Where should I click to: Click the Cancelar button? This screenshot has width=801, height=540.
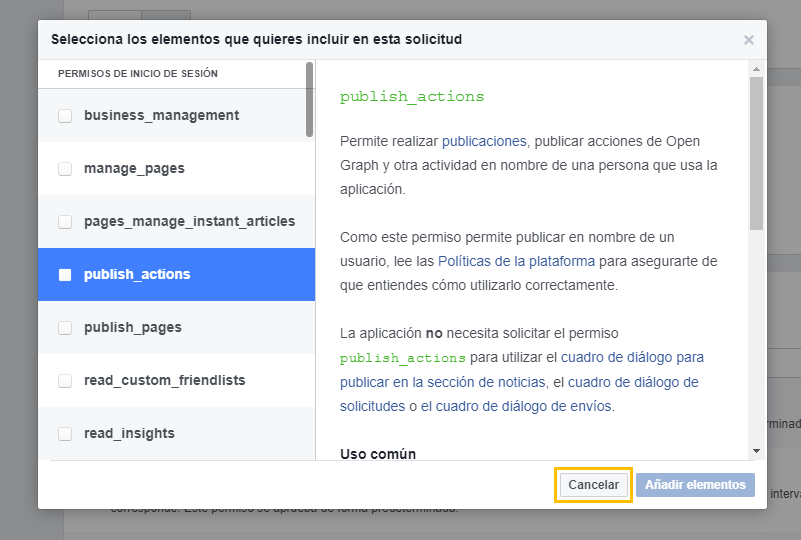(594, 485)
